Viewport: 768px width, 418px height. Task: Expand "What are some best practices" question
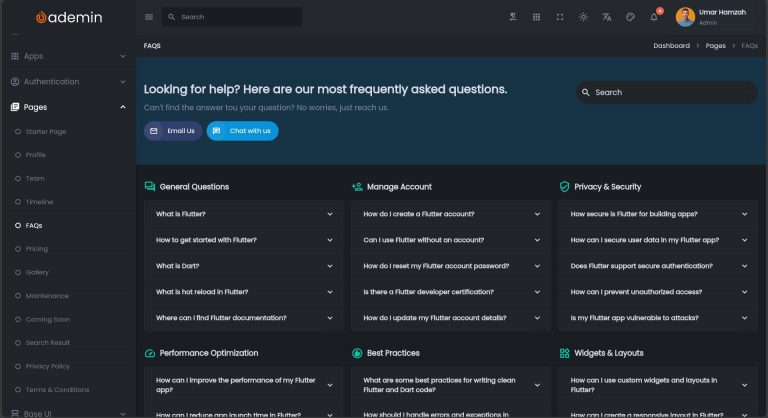point(451,385)
